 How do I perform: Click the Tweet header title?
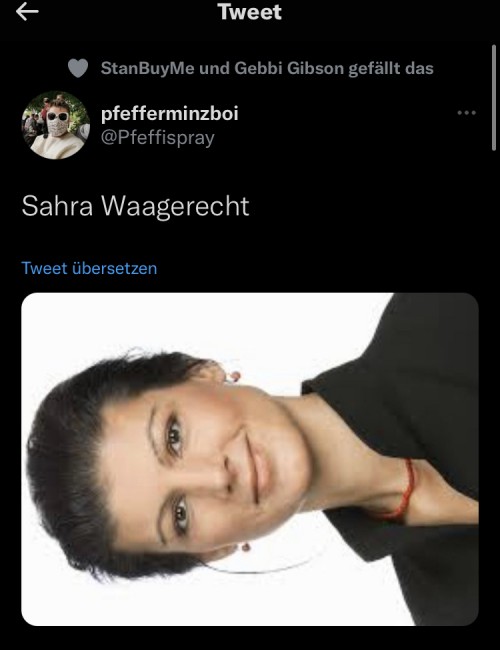[x=250, y=12]
